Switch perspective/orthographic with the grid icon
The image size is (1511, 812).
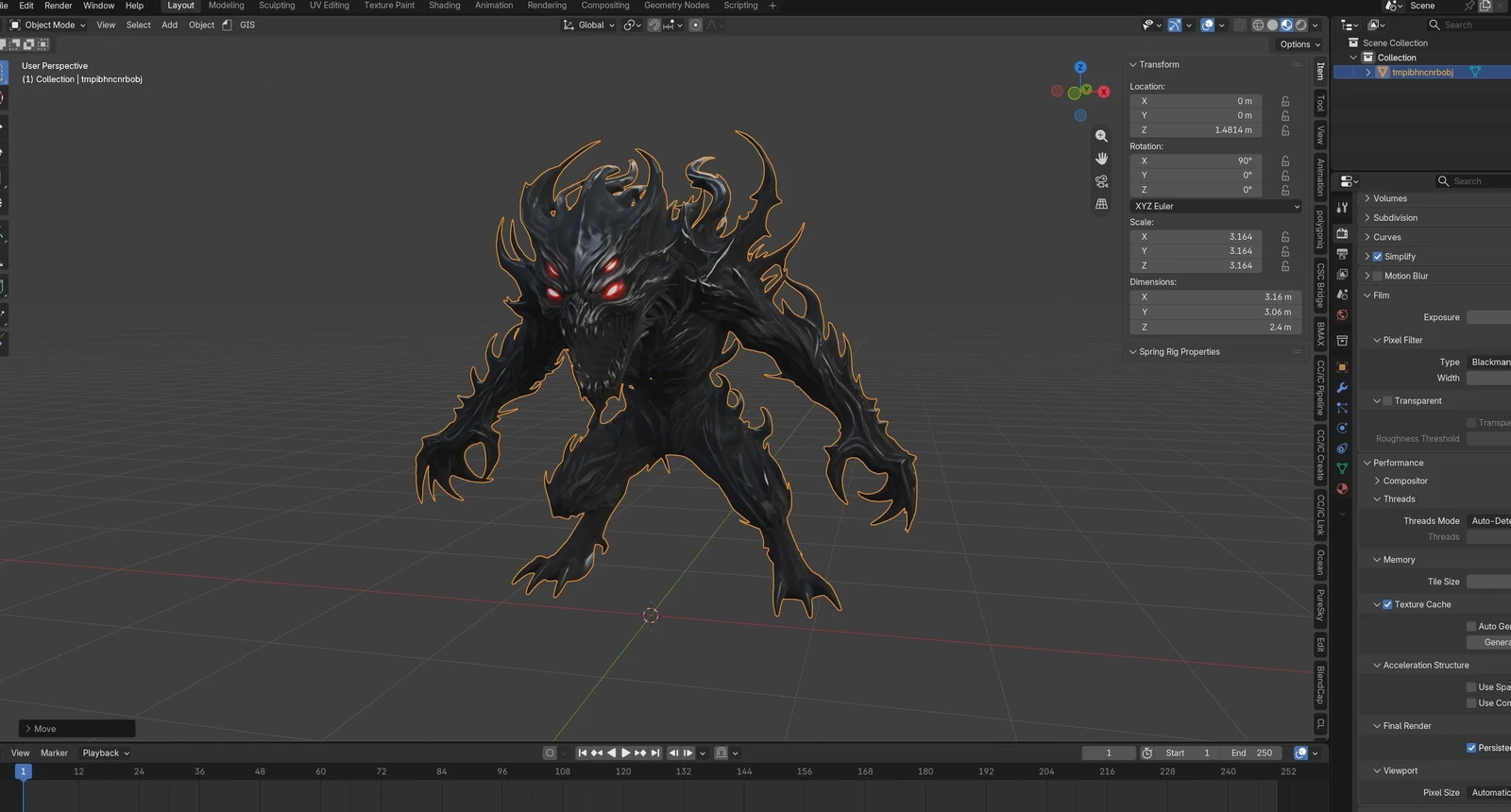coord(1101,204)
